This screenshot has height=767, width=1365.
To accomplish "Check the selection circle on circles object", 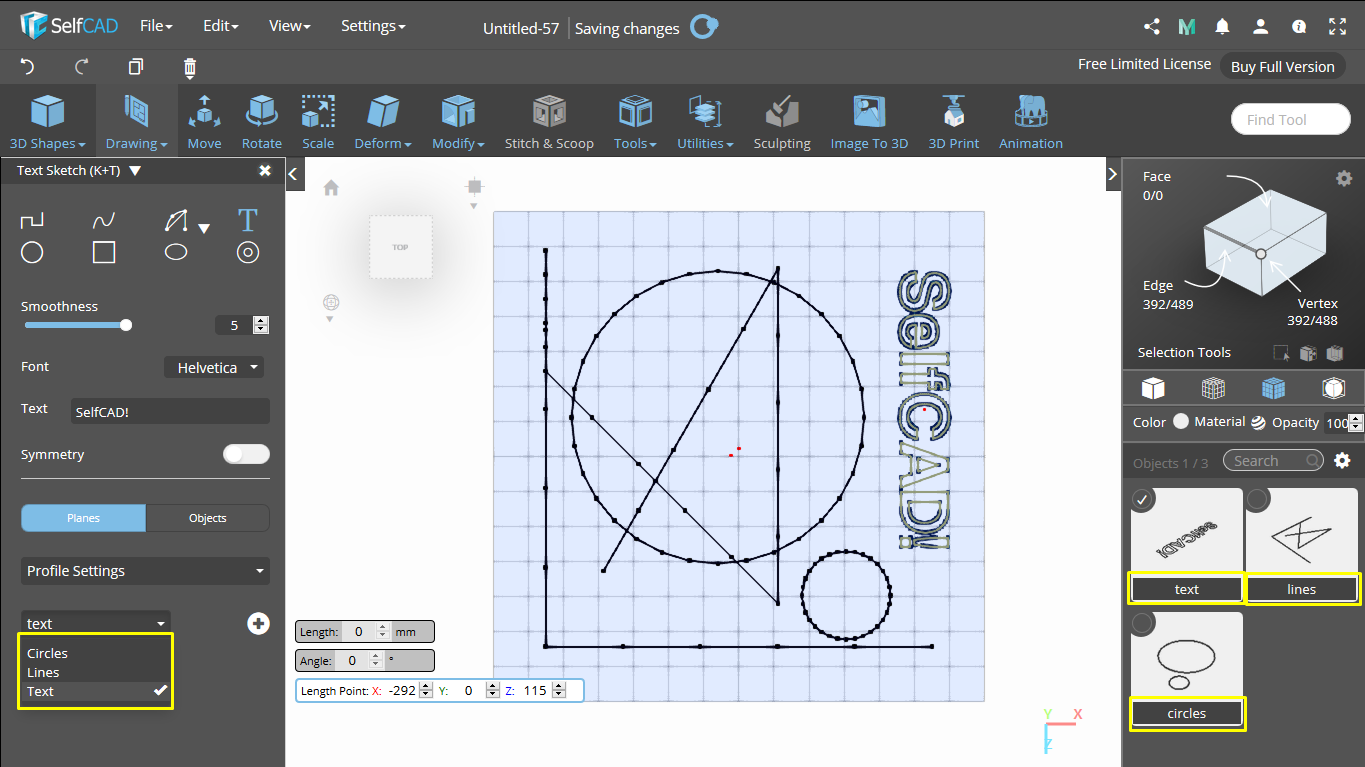I will (x=1142, y=624).
